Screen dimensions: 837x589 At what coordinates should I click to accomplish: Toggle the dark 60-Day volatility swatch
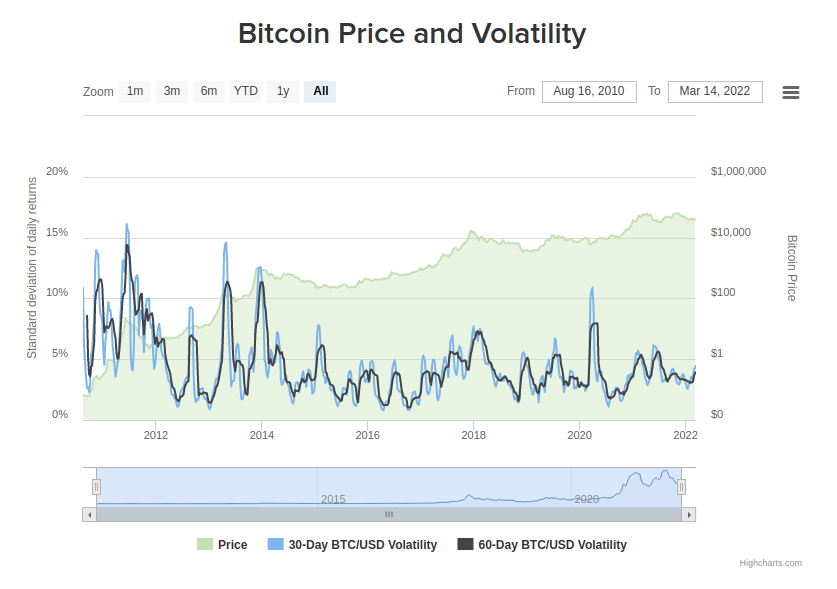pyautogui.click(x=465, y=544)
